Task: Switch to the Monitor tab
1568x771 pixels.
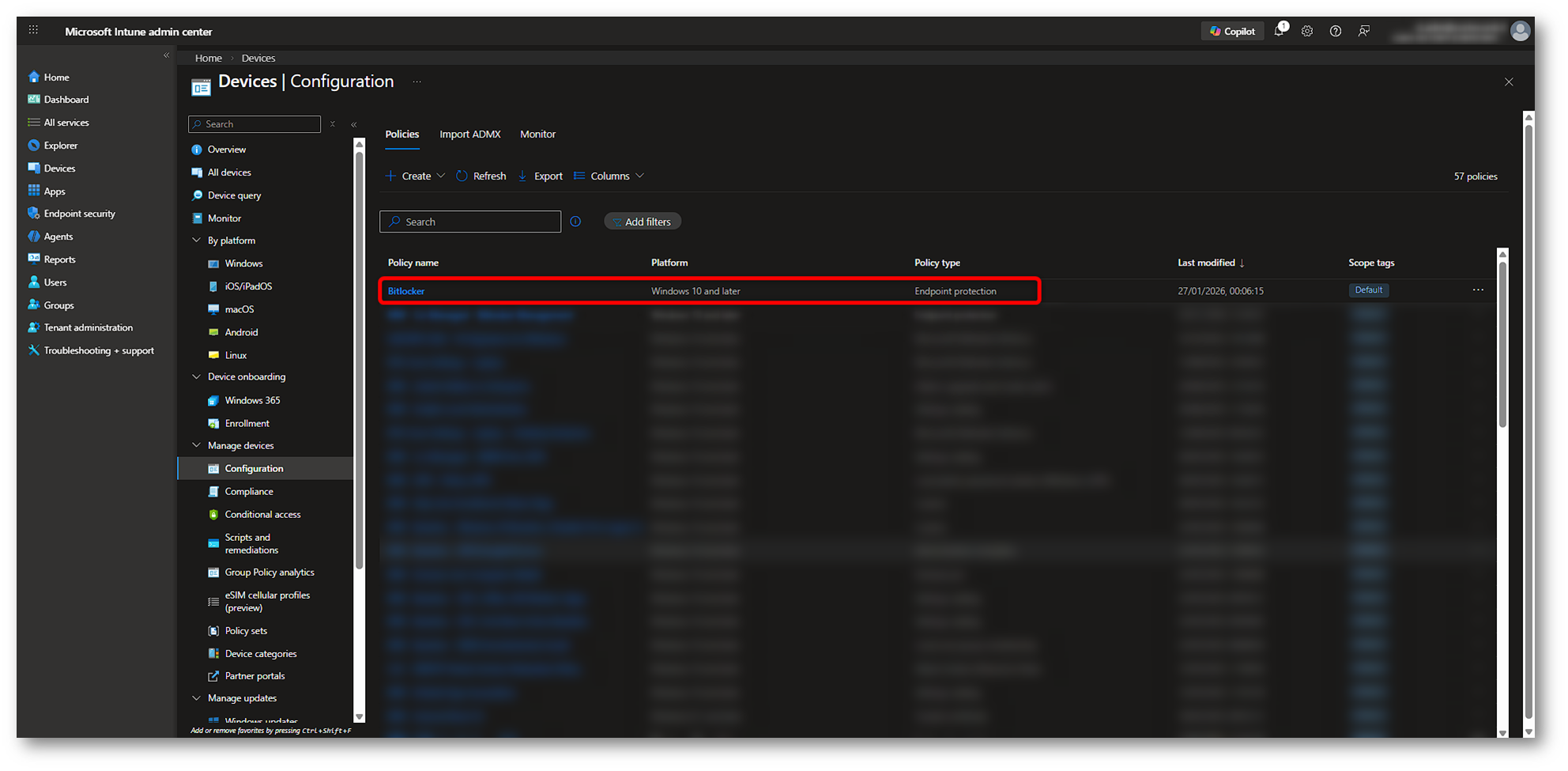Action: (537, 134)
